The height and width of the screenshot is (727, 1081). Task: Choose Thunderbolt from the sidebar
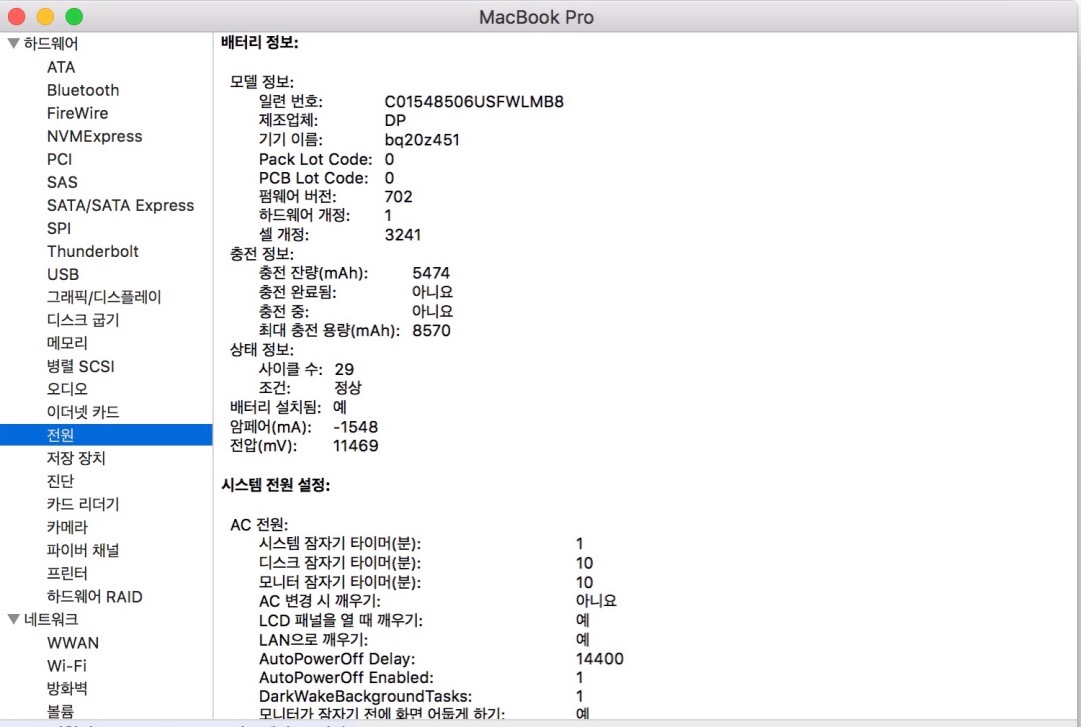click(92, 251)
